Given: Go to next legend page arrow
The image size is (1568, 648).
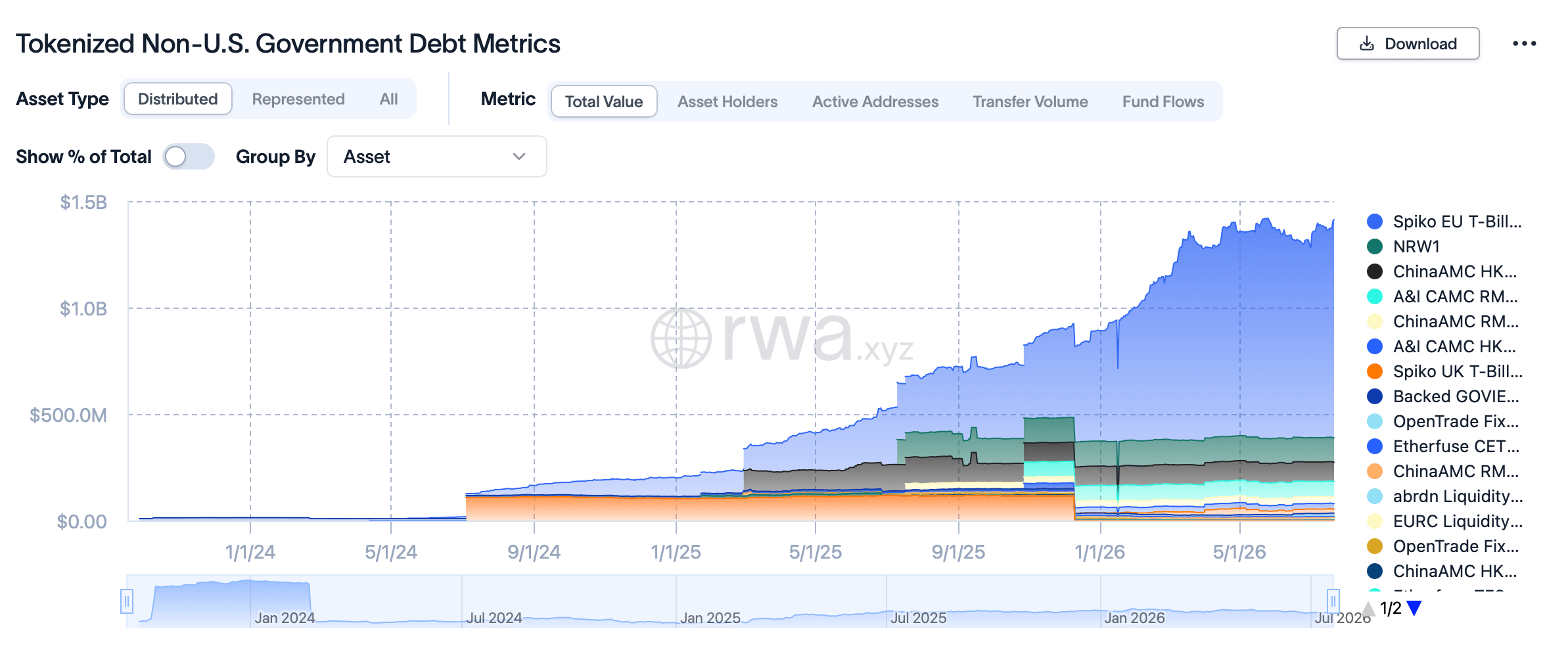Looking at the screenshot, I should (1414, 608).
